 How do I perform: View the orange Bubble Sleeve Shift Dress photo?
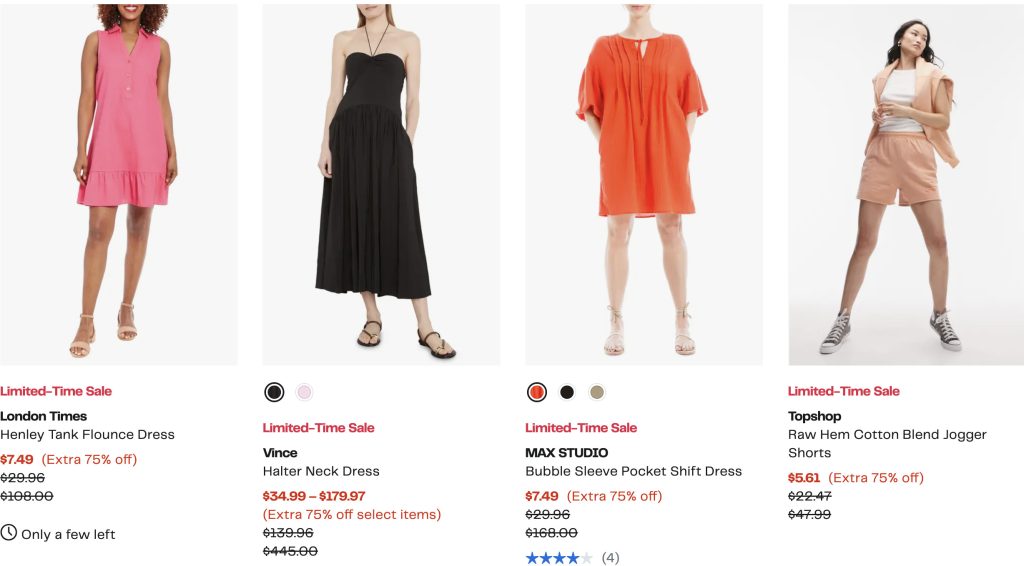pyautogui.click(x=644, y=185)
